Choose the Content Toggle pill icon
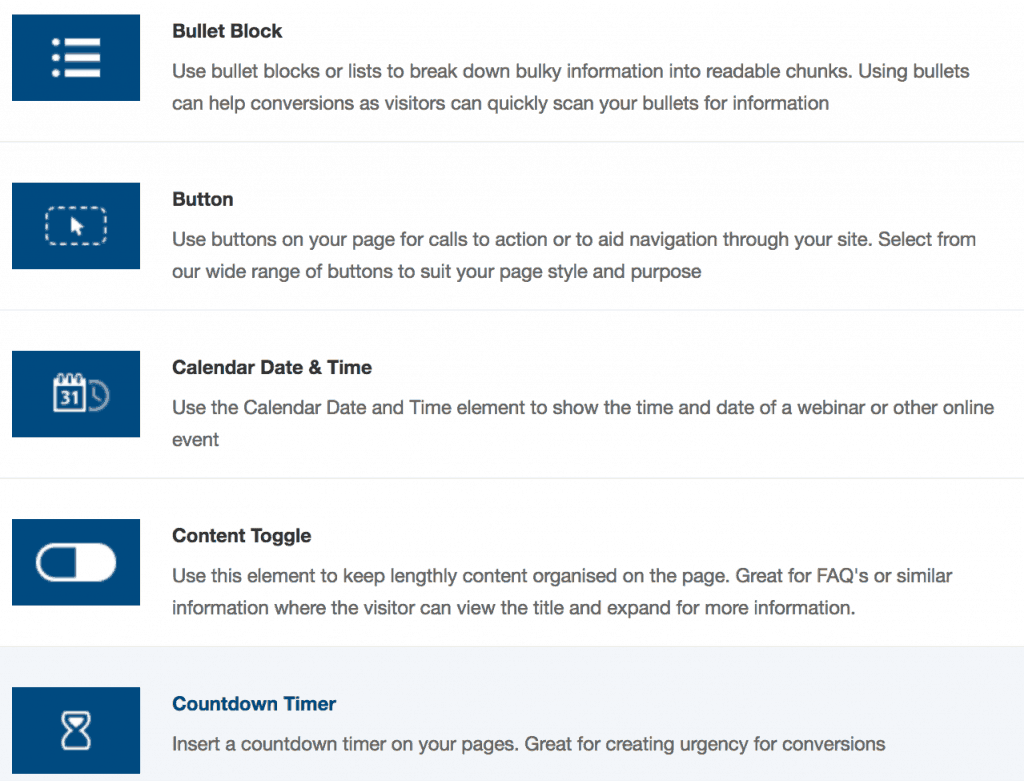Screen dimensions: 1024x781 click(x=76, y=562)
